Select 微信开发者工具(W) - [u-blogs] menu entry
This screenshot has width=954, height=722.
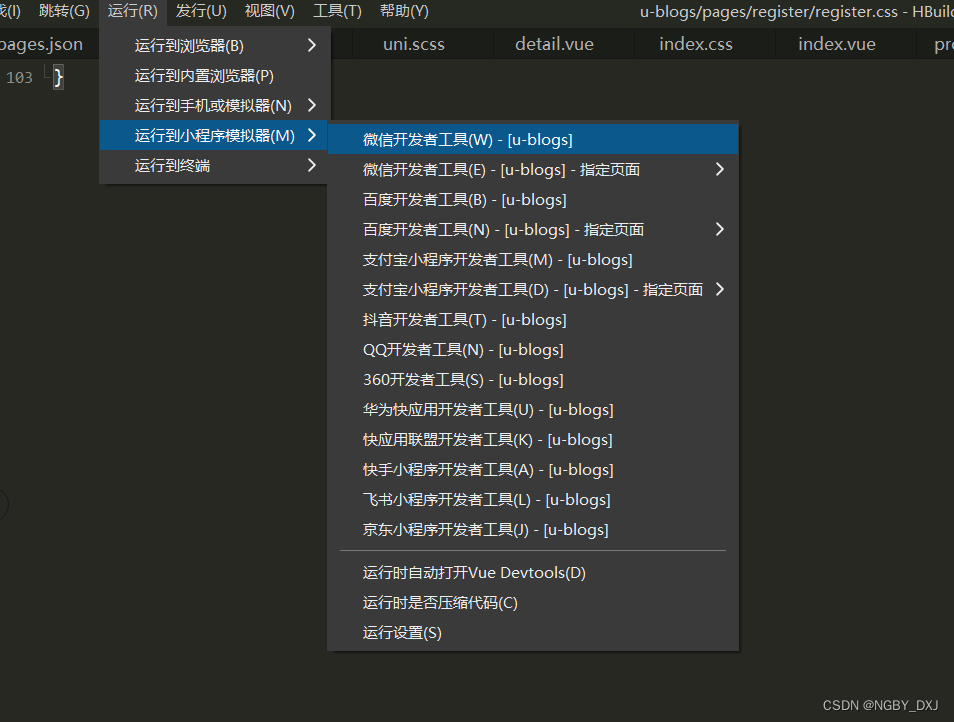467,140
